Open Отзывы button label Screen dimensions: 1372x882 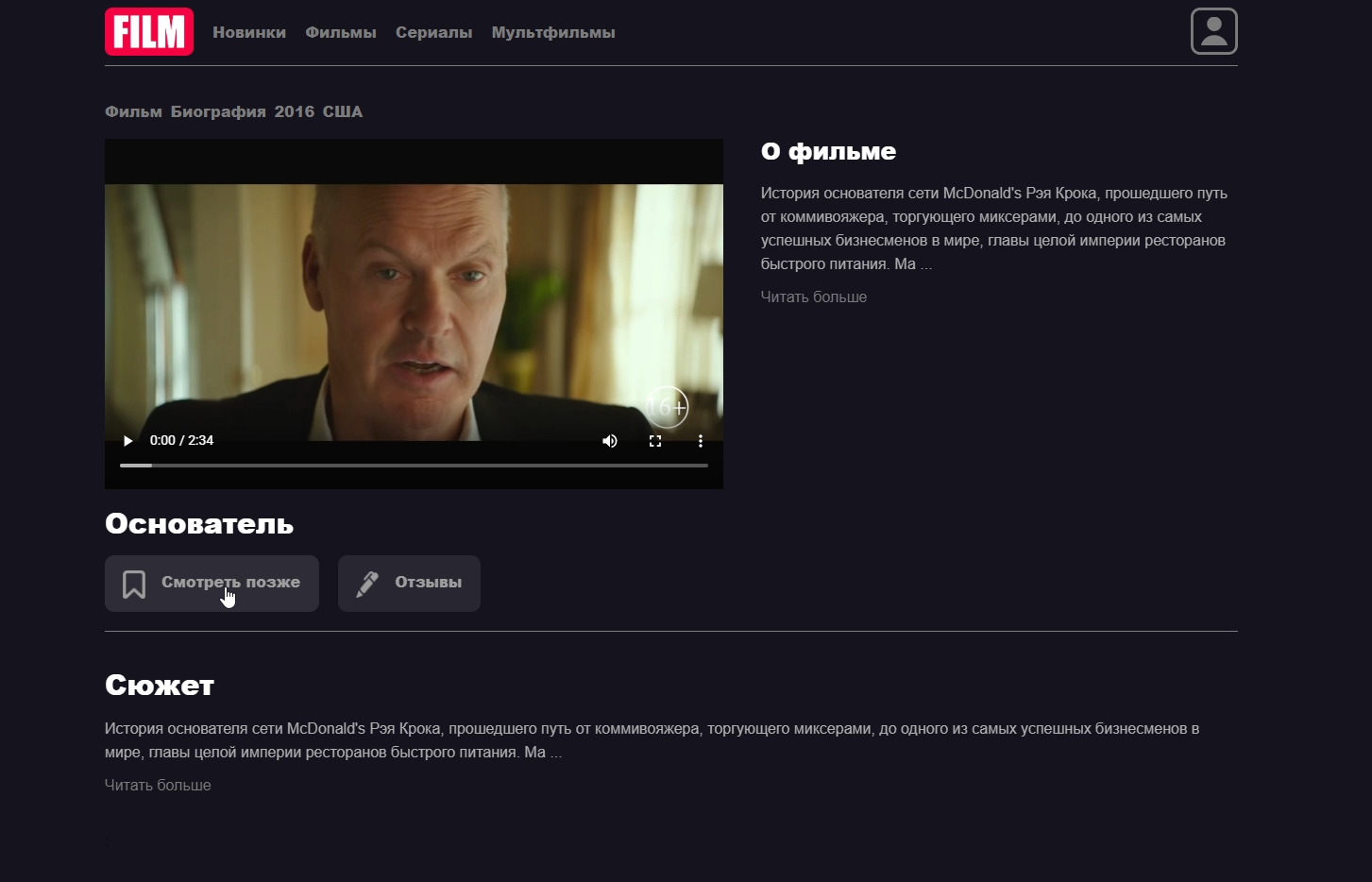429,582
